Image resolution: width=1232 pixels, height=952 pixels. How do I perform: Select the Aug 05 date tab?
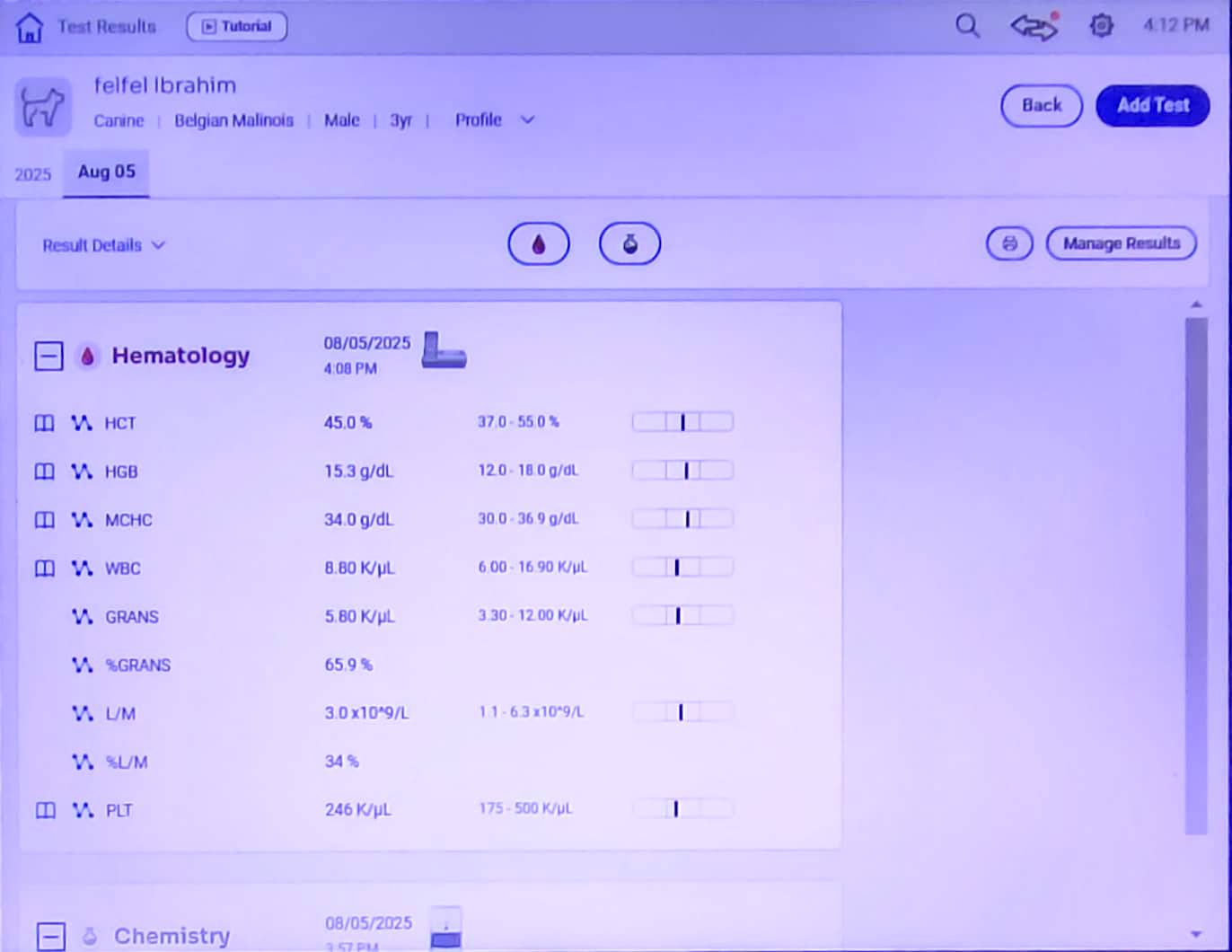pos(106,172)
